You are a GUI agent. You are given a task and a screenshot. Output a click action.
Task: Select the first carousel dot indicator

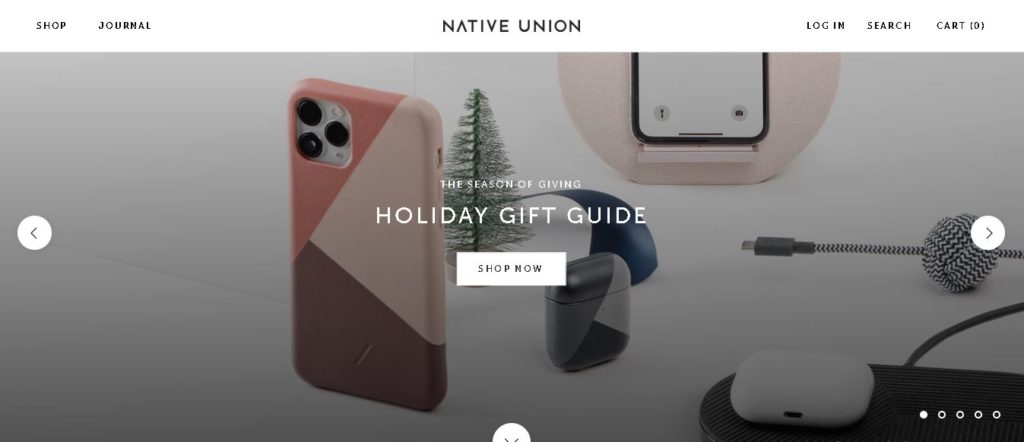tap(923, 415)
